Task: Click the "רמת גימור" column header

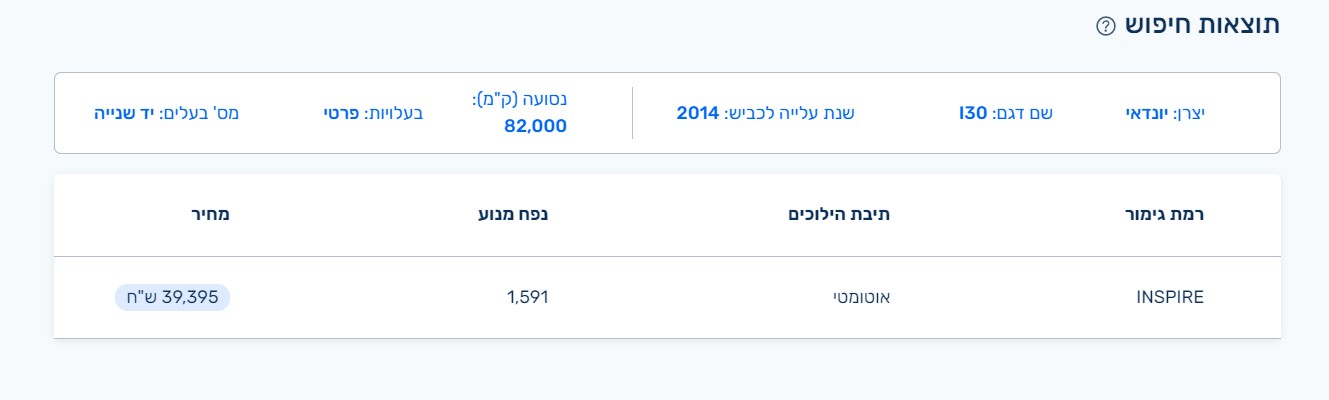Action: click(1164, 213)
